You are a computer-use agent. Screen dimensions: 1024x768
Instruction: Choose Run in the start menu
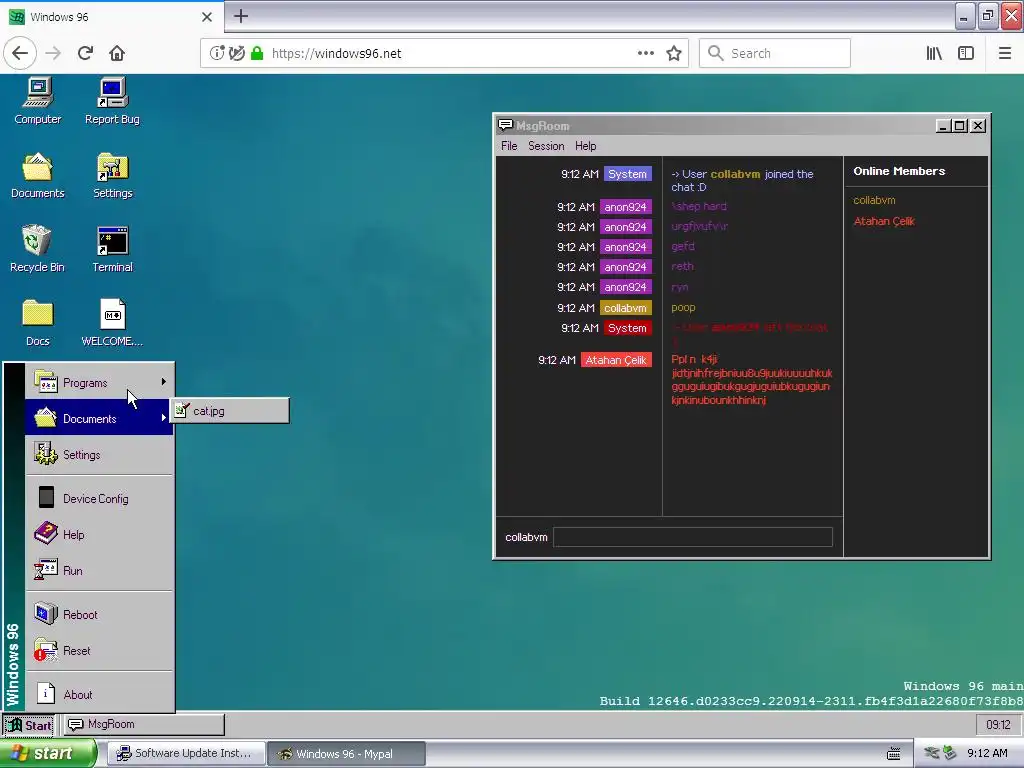pos(99,570)
